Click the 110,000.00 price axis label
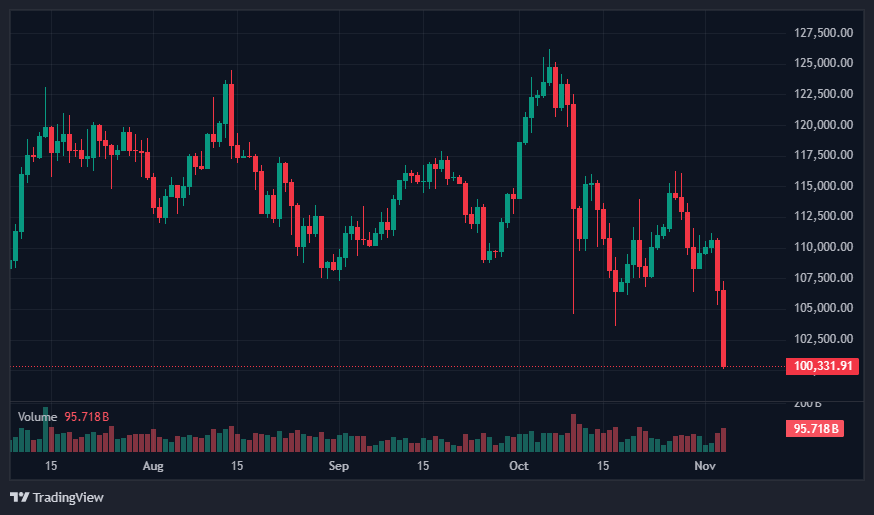 823,247
